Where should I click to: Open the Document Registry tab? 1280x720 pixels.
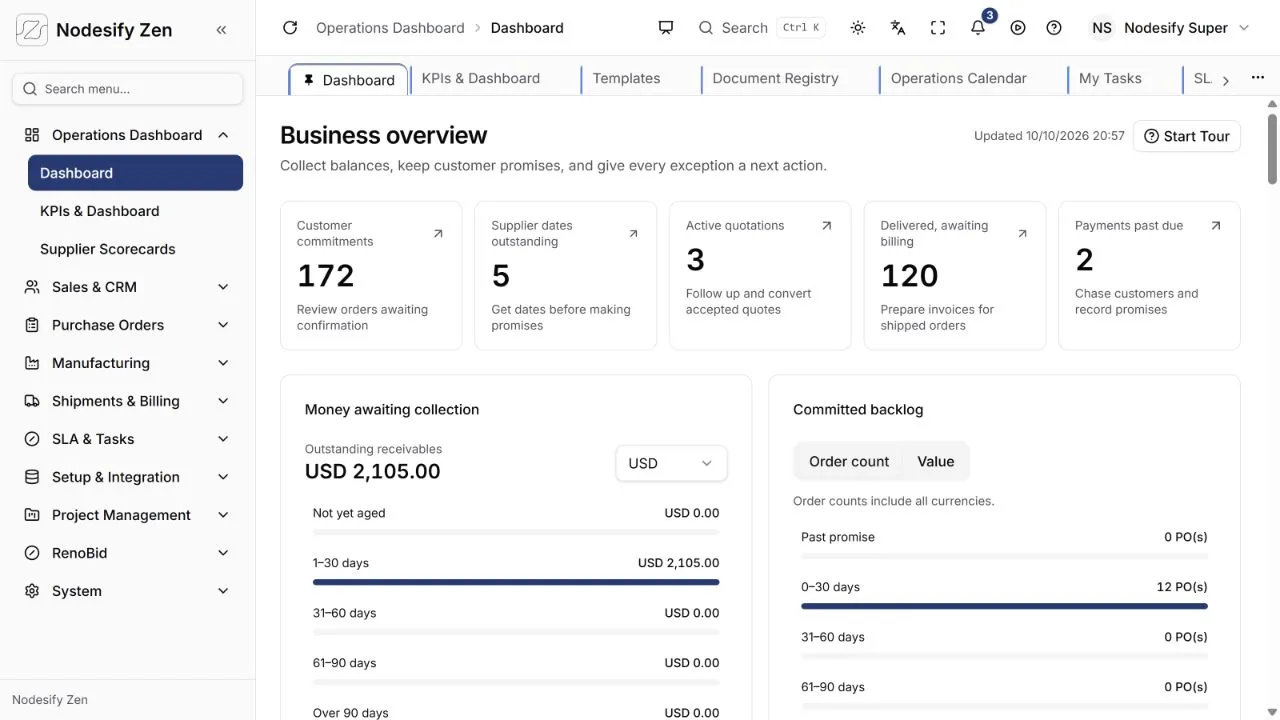(776, 78)
